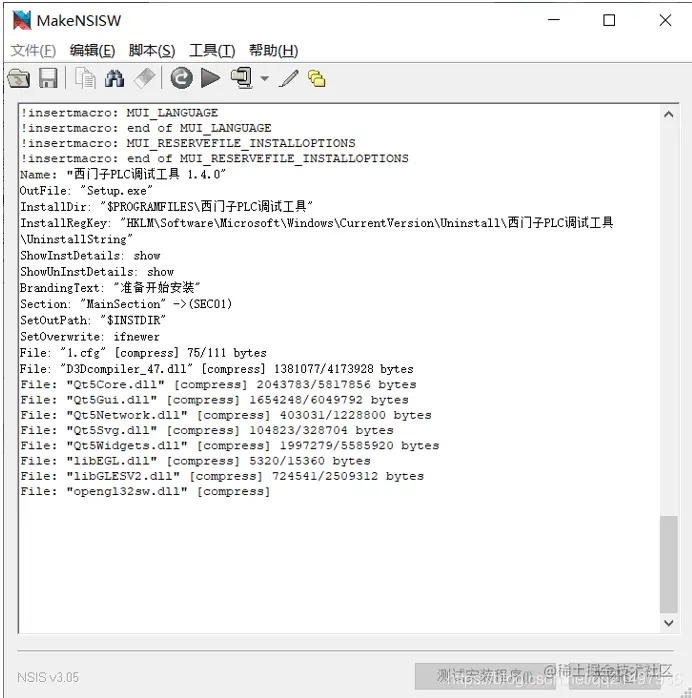Click the scrollbar up arrow in the log
692x698 pixels.
coord(668,114)
